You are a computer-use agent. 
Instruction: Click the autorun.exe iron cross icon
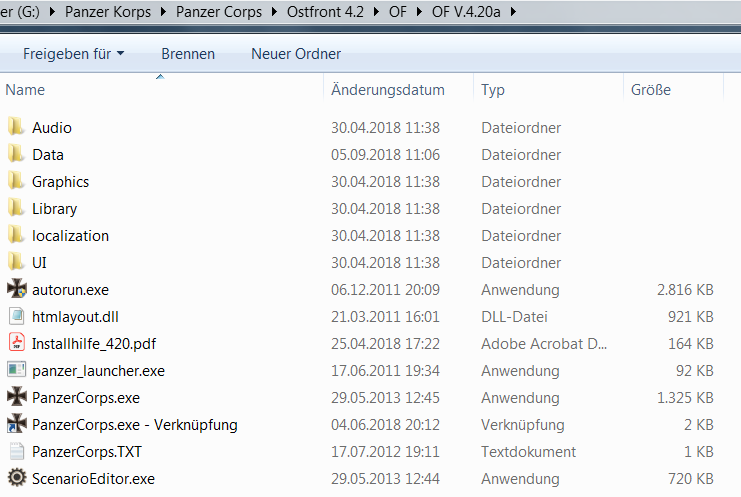[x=17, y=289]
